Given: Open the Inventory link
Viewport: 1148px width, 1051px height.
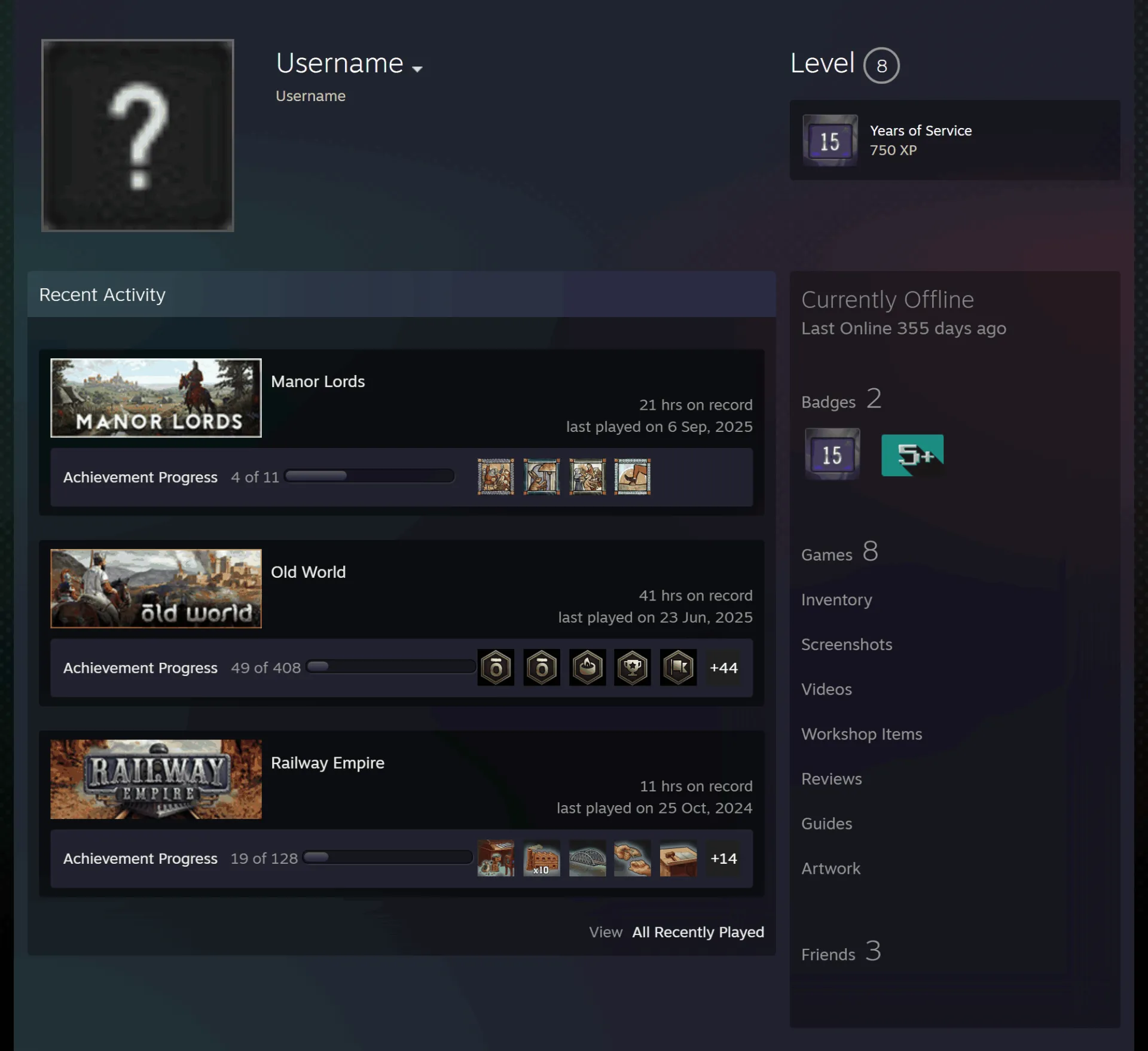Looking at the screenshot, I should coord(836,599).
